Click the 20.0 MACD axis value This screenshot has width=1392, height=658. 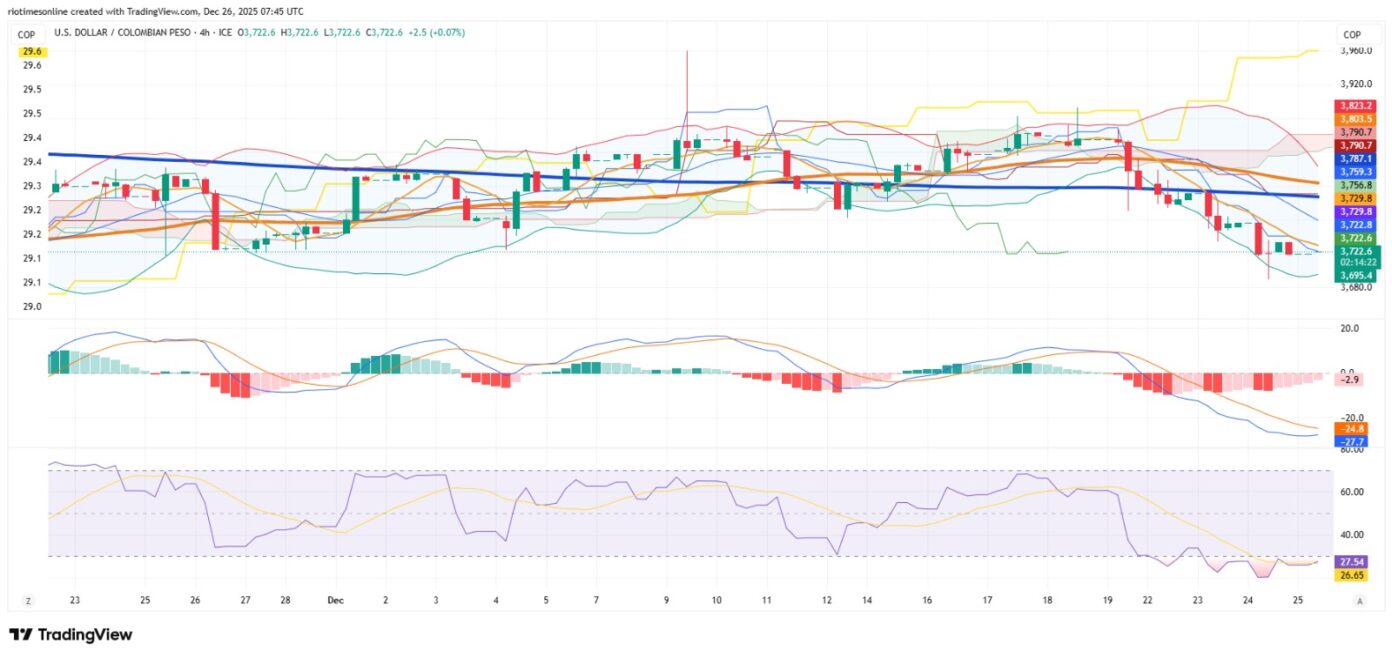point(1349,328)
